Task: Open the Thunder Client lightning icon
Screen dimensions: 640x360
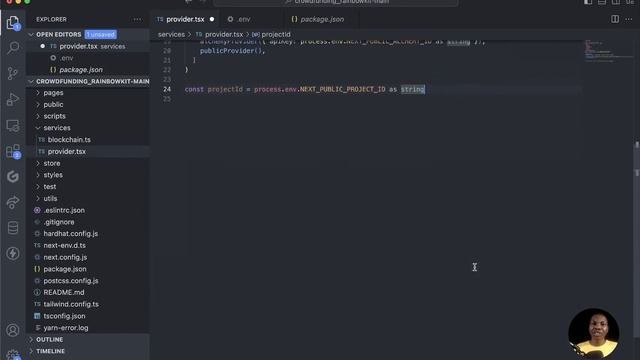Action: click(x=13, y=253)
